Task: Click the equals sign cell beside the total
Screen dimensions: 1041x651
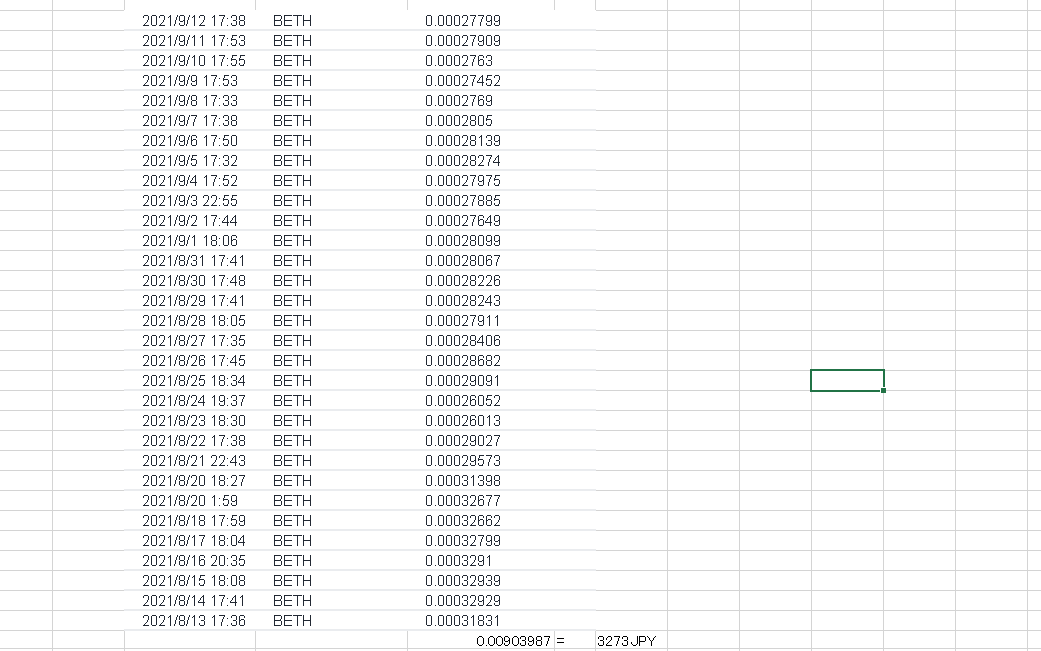Action: (561, 641)
